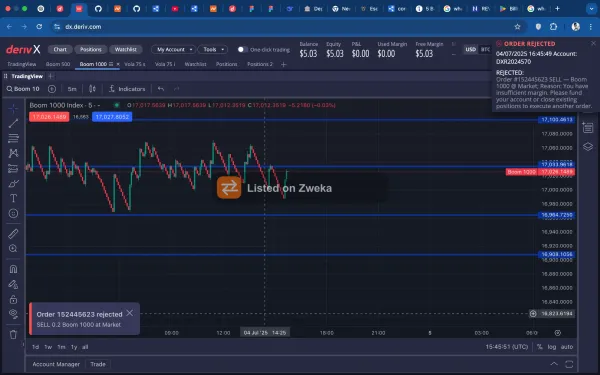Open the Trade panel button
This screenshot has width=600, height=375.
point(98,364)
